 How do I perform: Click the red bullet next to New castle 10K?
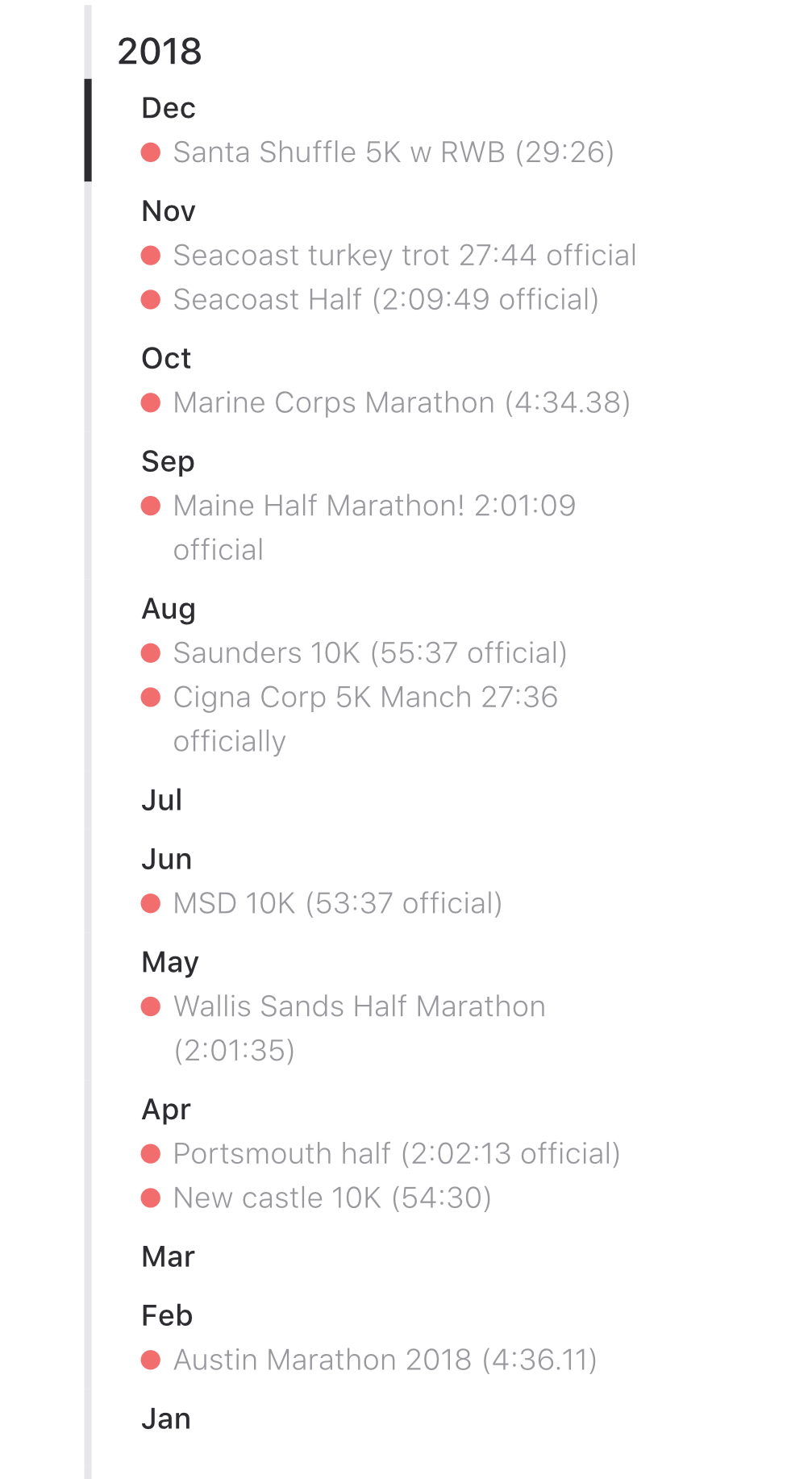point(151,1198)
